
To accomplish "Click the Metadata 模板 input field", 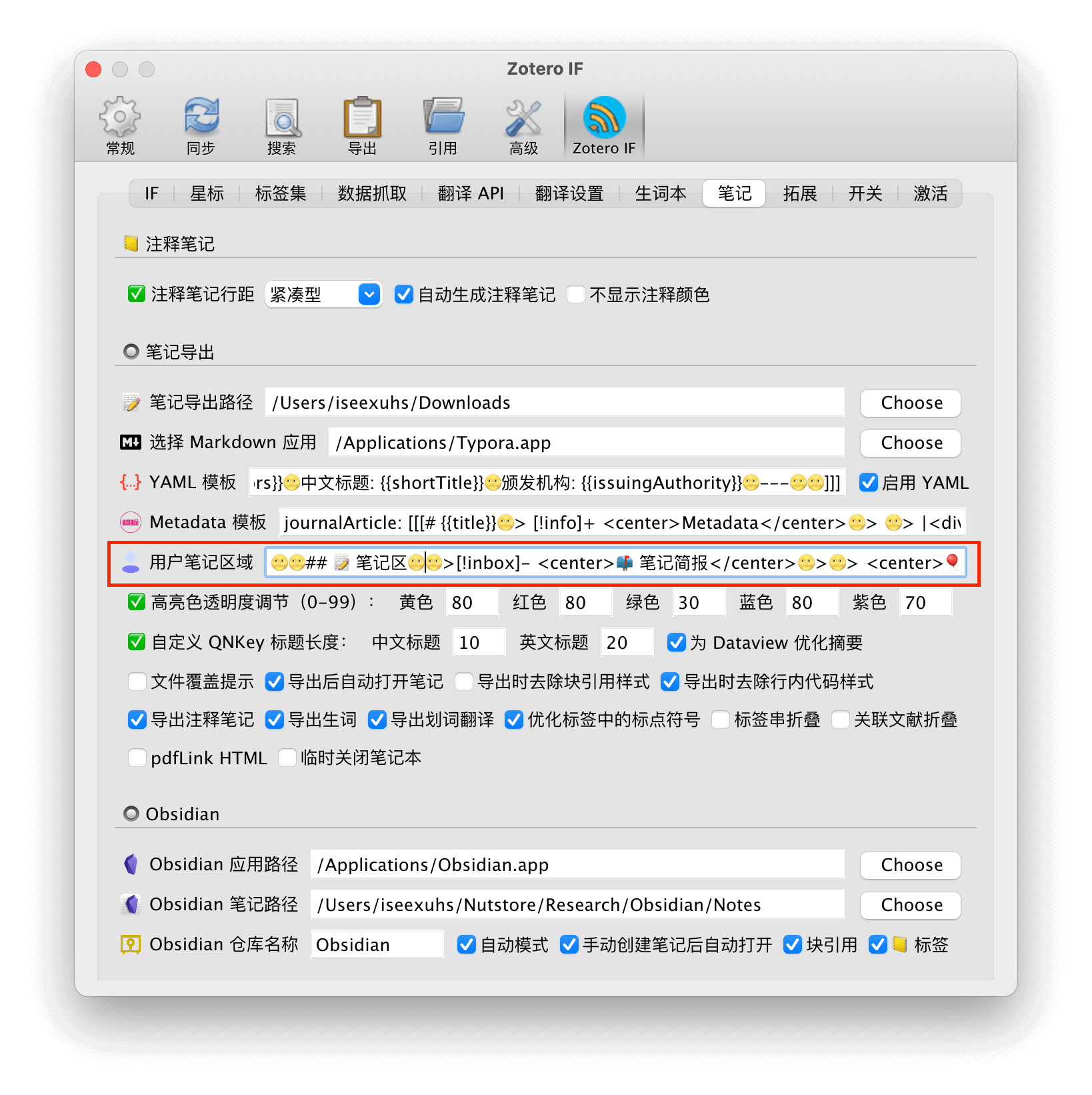I will [x=621, y=522].
